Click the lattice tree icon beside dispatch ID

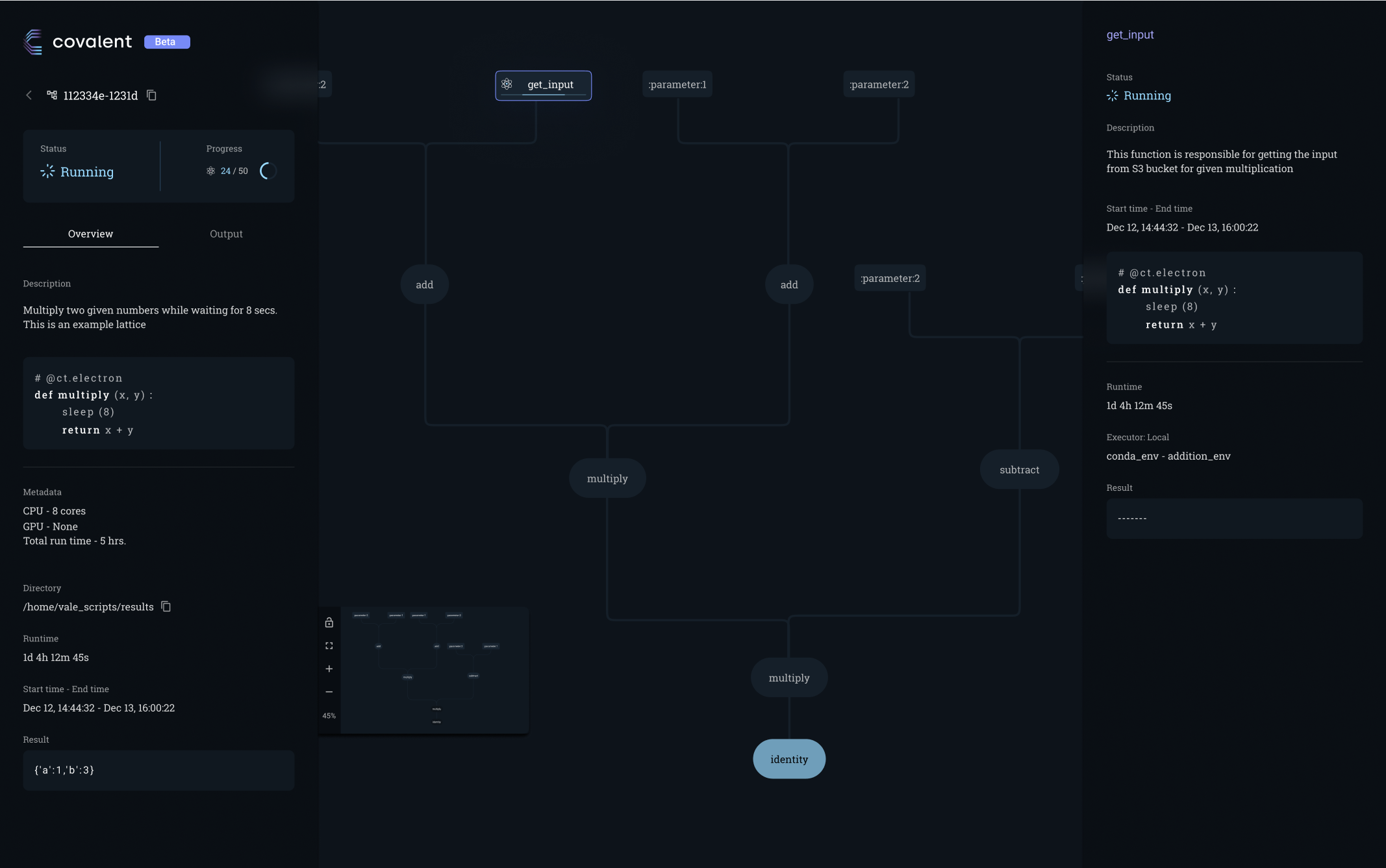(52, 95)
